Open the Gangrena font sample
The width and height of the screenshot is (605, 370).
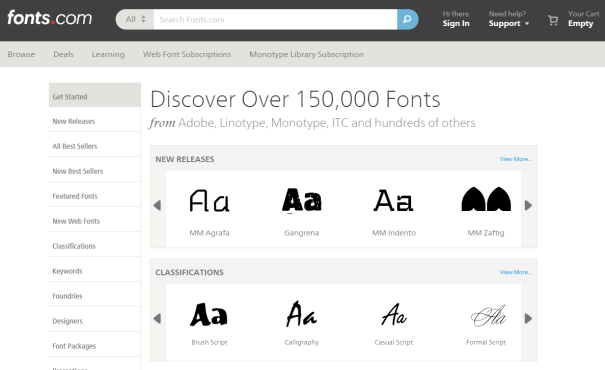(x=302, y=201)
